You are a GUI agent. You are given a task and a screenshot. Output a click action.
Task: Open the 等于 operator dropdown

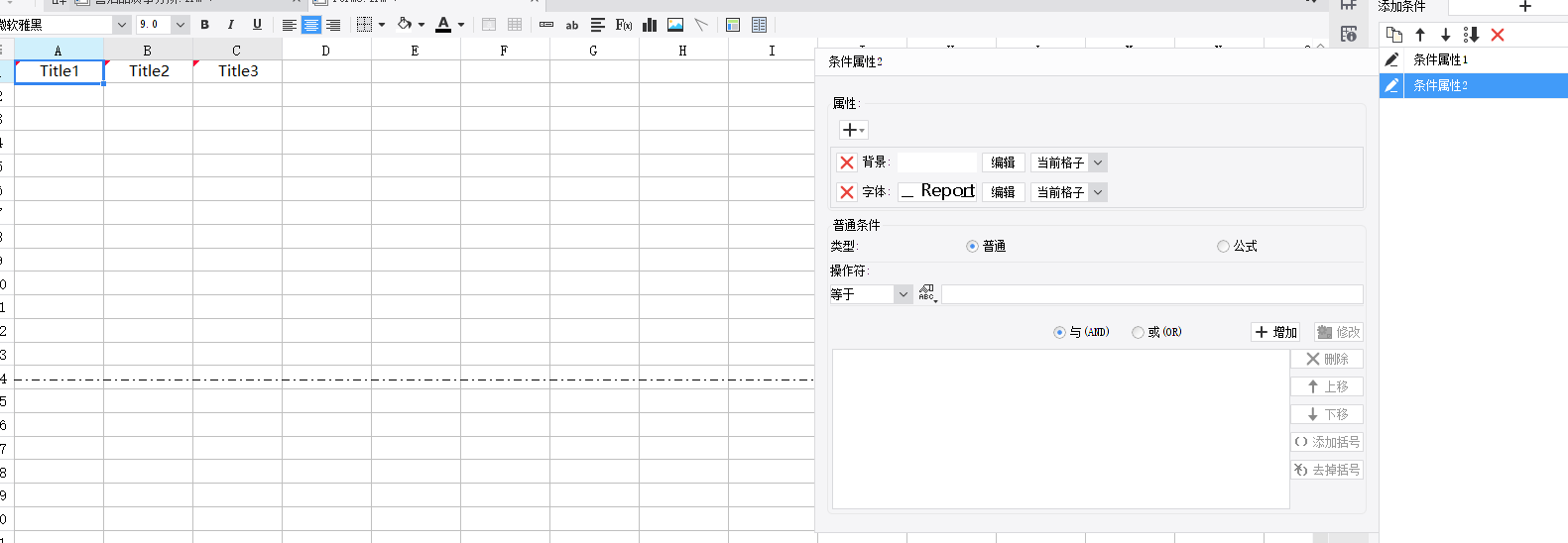click(x=903, y=294)
